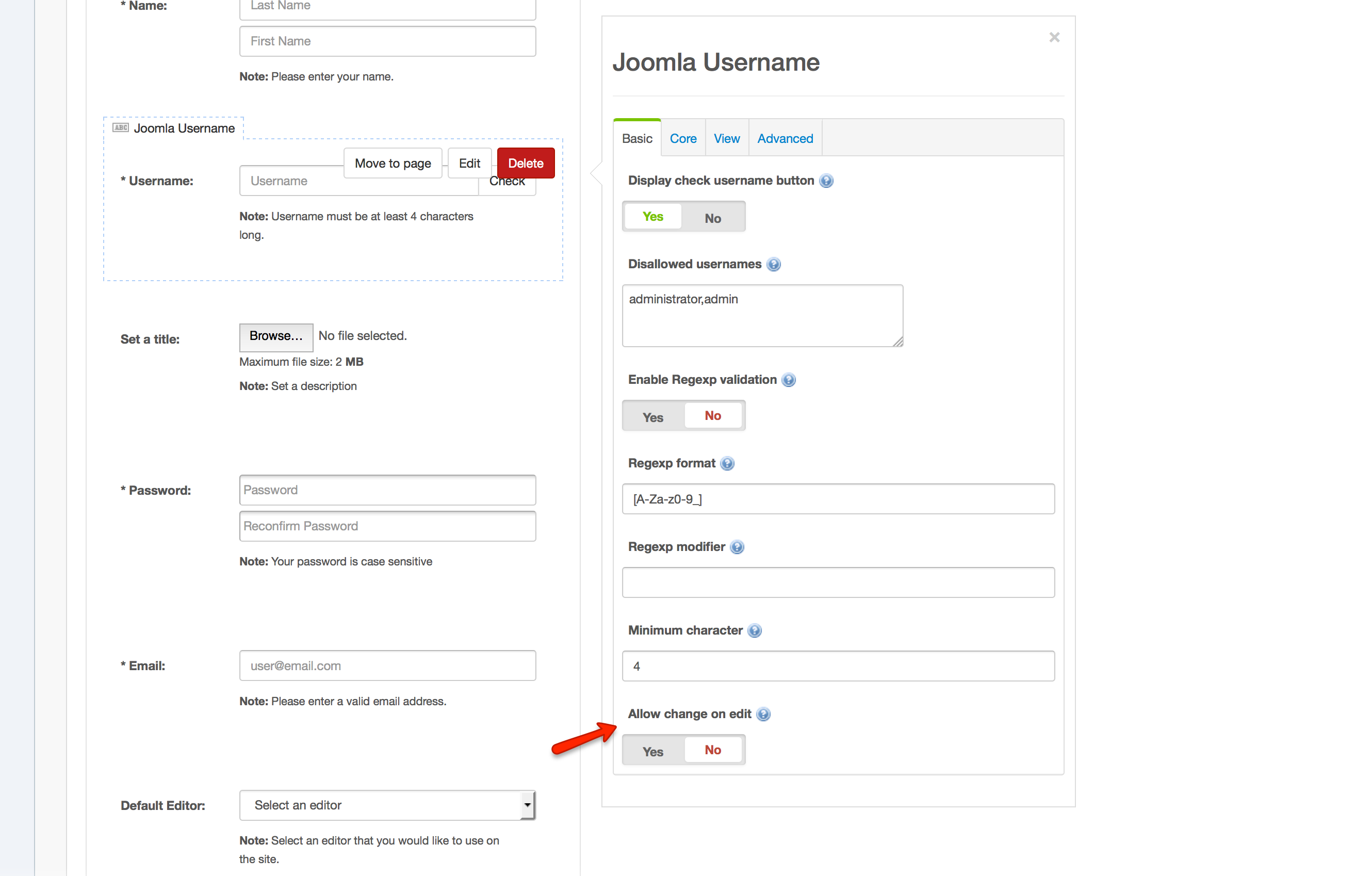Click the Regexp format input field
The width and height of the screenshot is (1372, 876).
point(838,499)
